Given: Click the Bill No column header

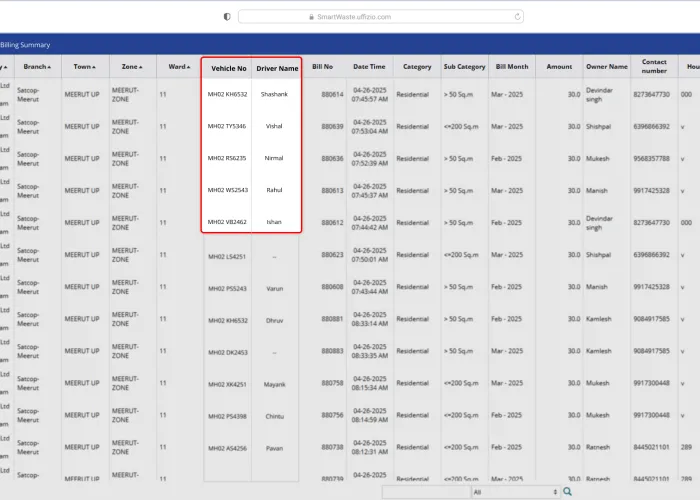Looking at the screenshot, I should click(x=322, y=67).
